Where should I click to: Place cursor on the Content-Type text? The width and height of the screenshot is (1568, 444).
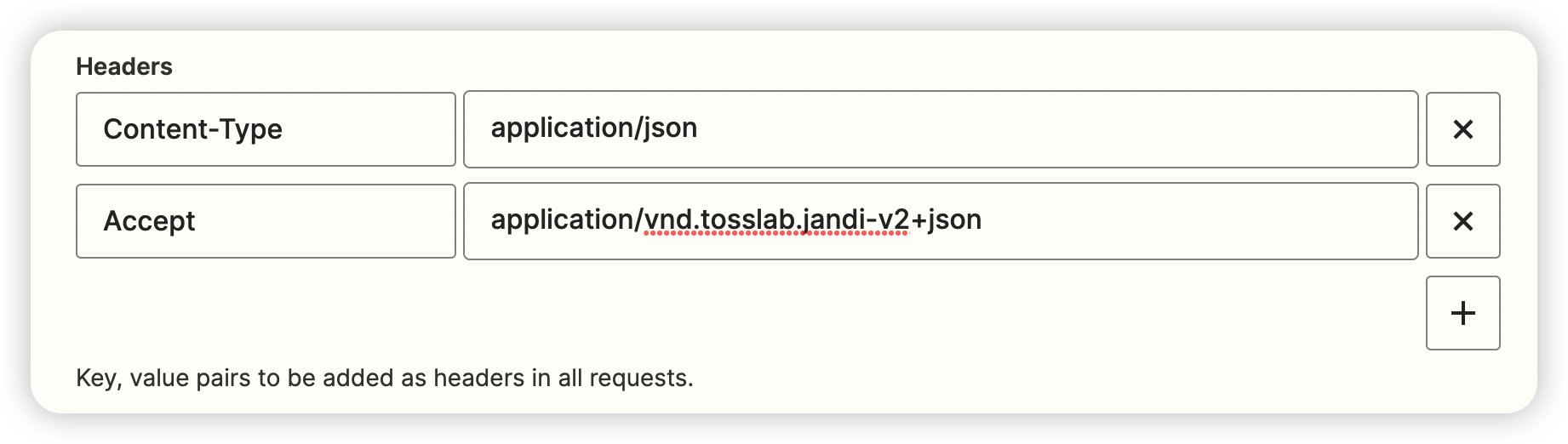click(192, 129)
